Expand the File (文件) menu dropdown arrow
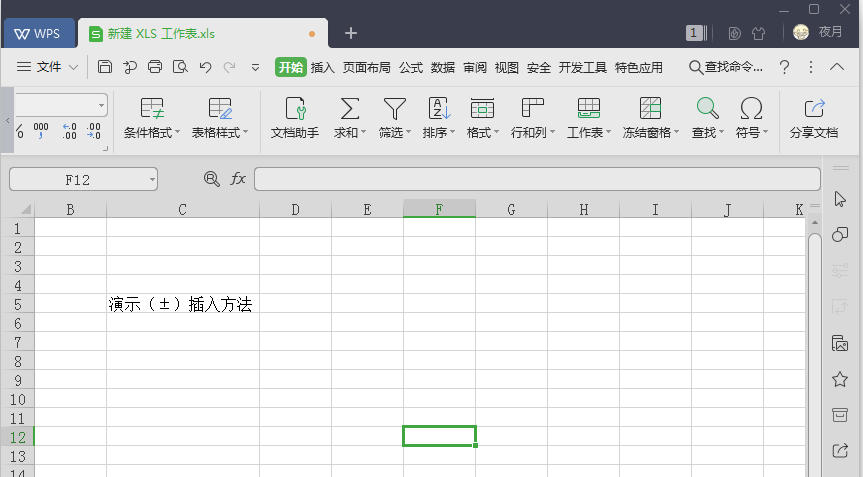 pyautogui.click(x=73, y=68)
